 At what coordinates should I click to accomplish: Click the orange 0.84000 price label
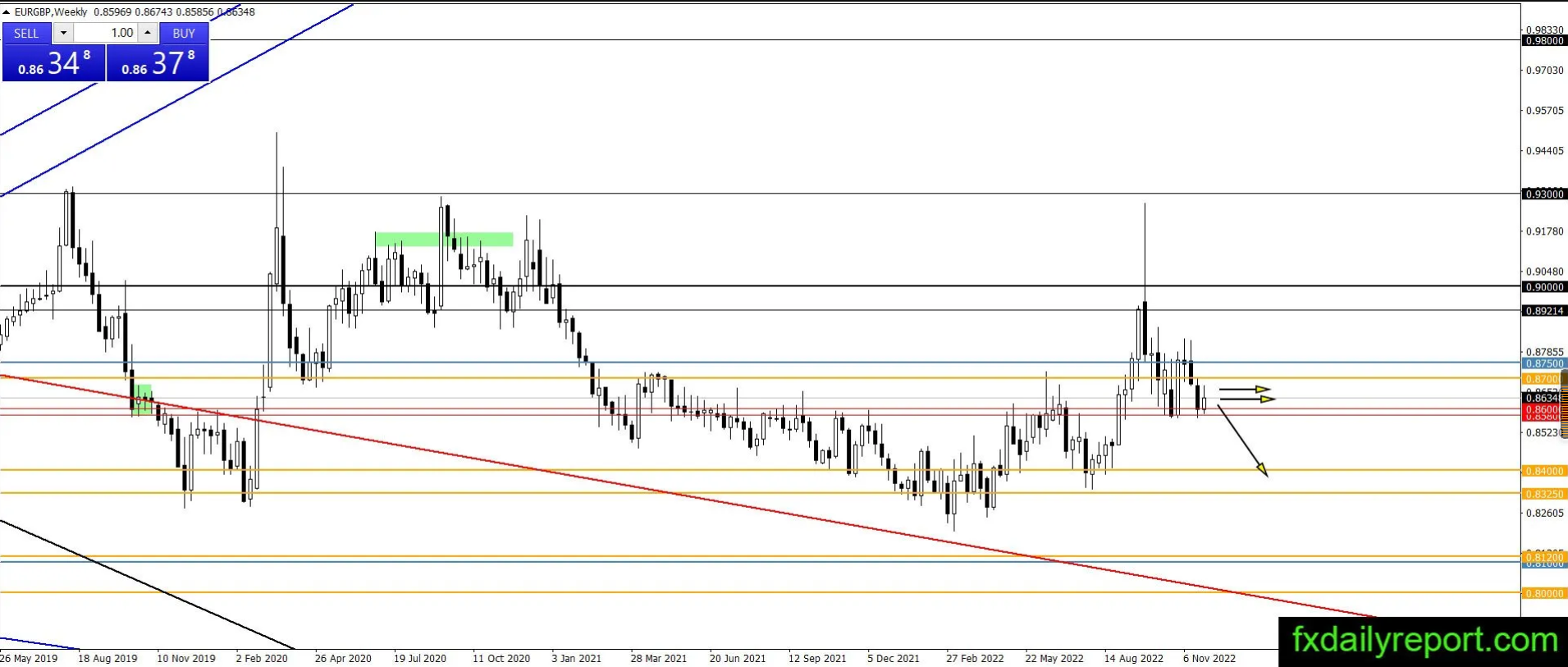click(1544, 471)
